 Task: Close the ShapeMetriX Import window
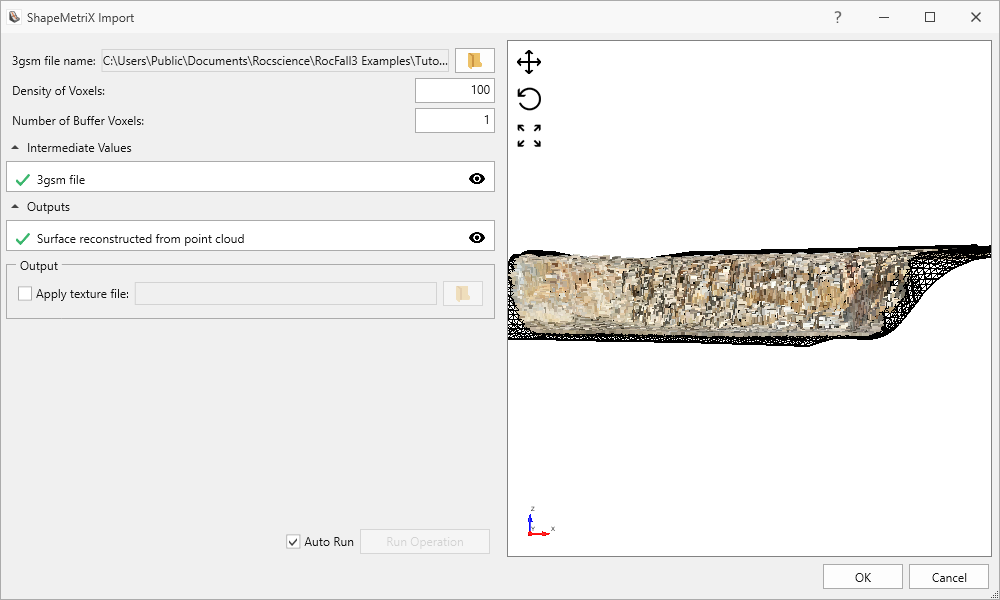click(x=976, y=17)
